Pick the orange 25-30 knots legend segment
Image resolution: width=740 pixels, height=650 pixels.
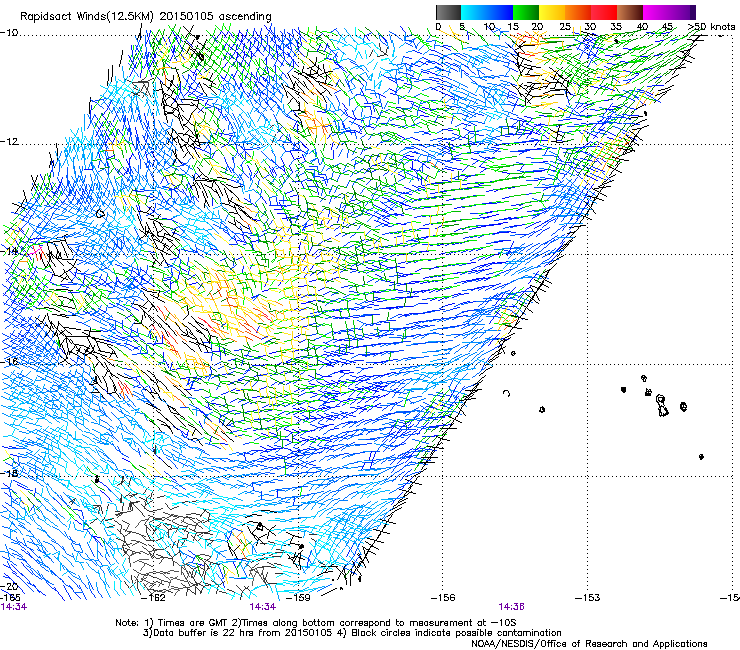click(x=578, y=12)
